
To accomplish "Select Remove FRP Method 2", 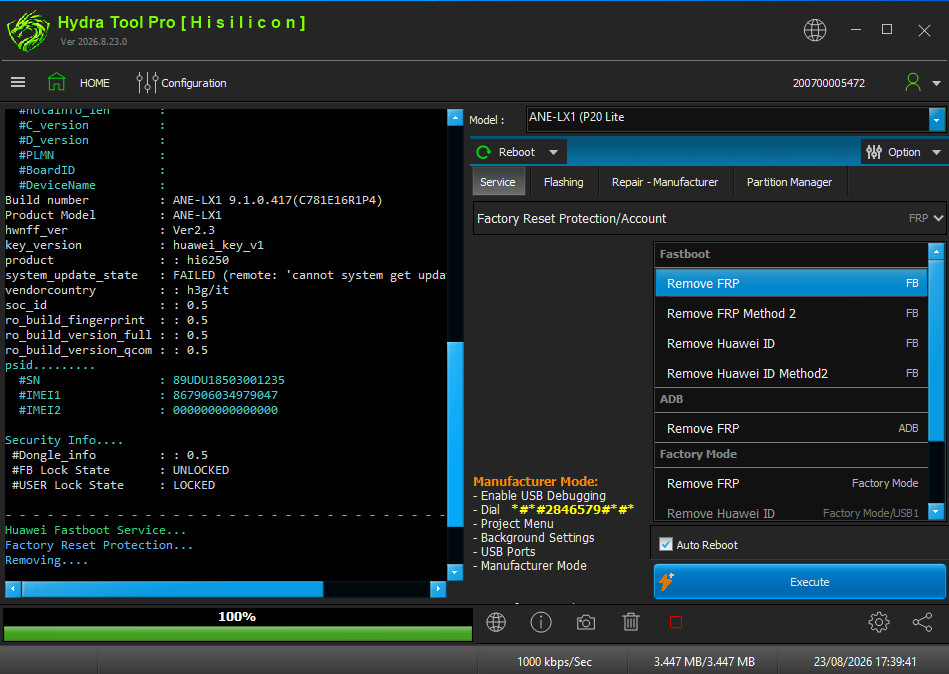I will 791,313.
